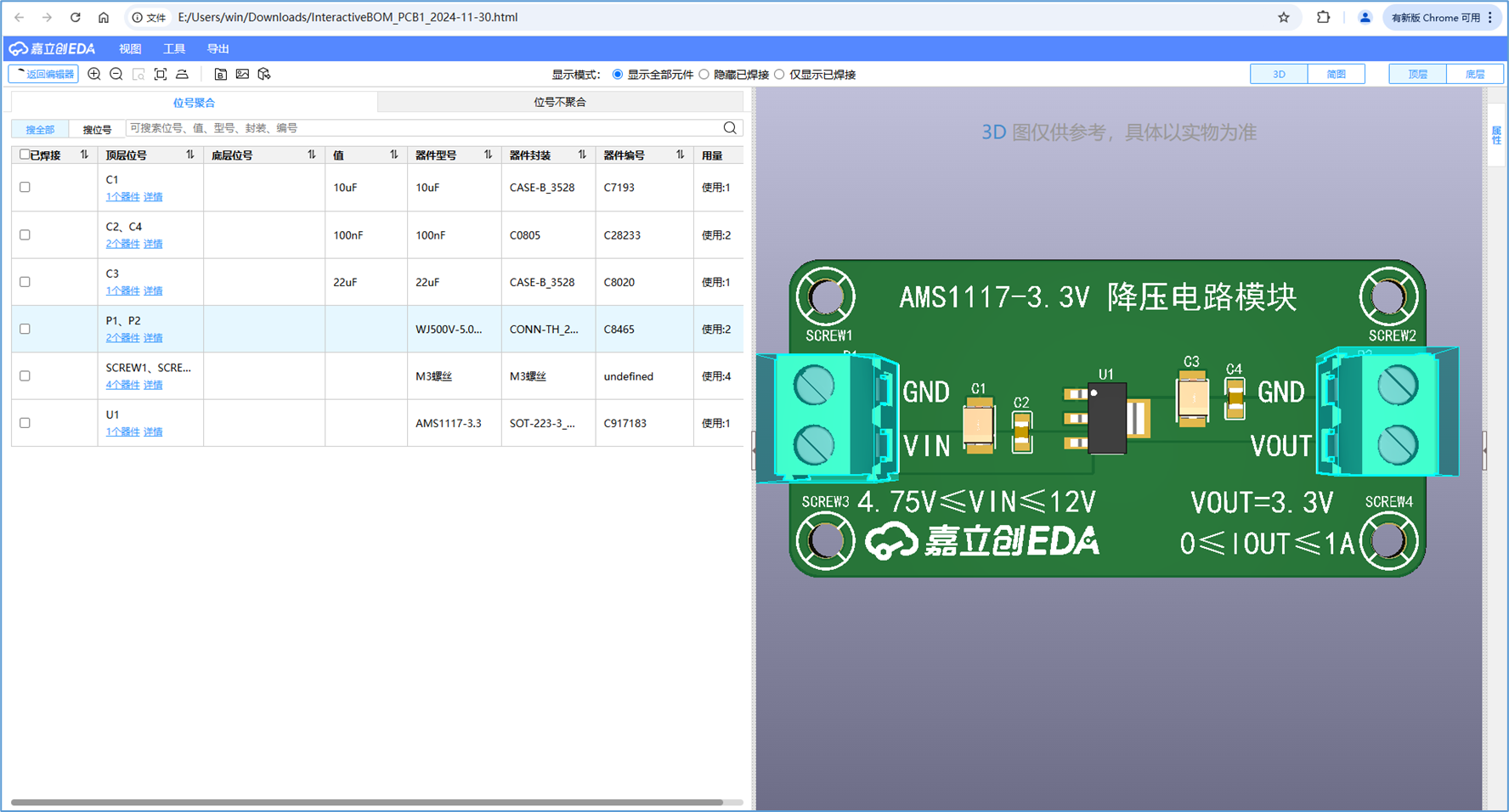This screenshot has height=812, width=1509.
Task: Mark the C2、C4 row as soldered
Action: coord(25,235)
